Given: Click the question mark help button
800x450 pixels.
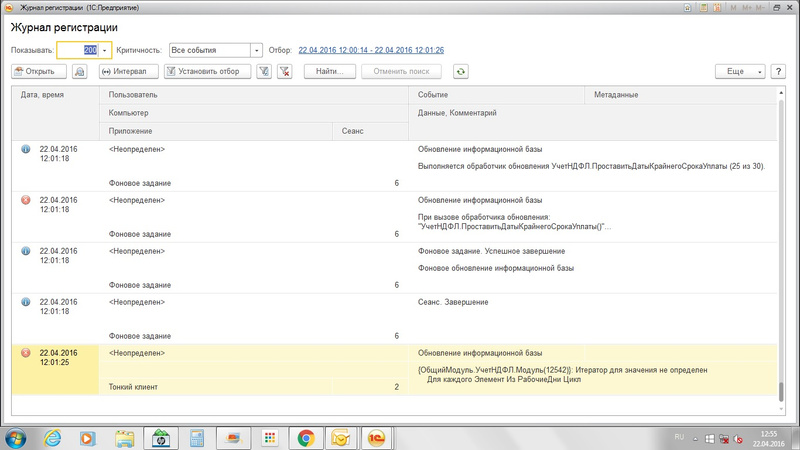Looking at the screenshot, I should [x=778, y=72].
